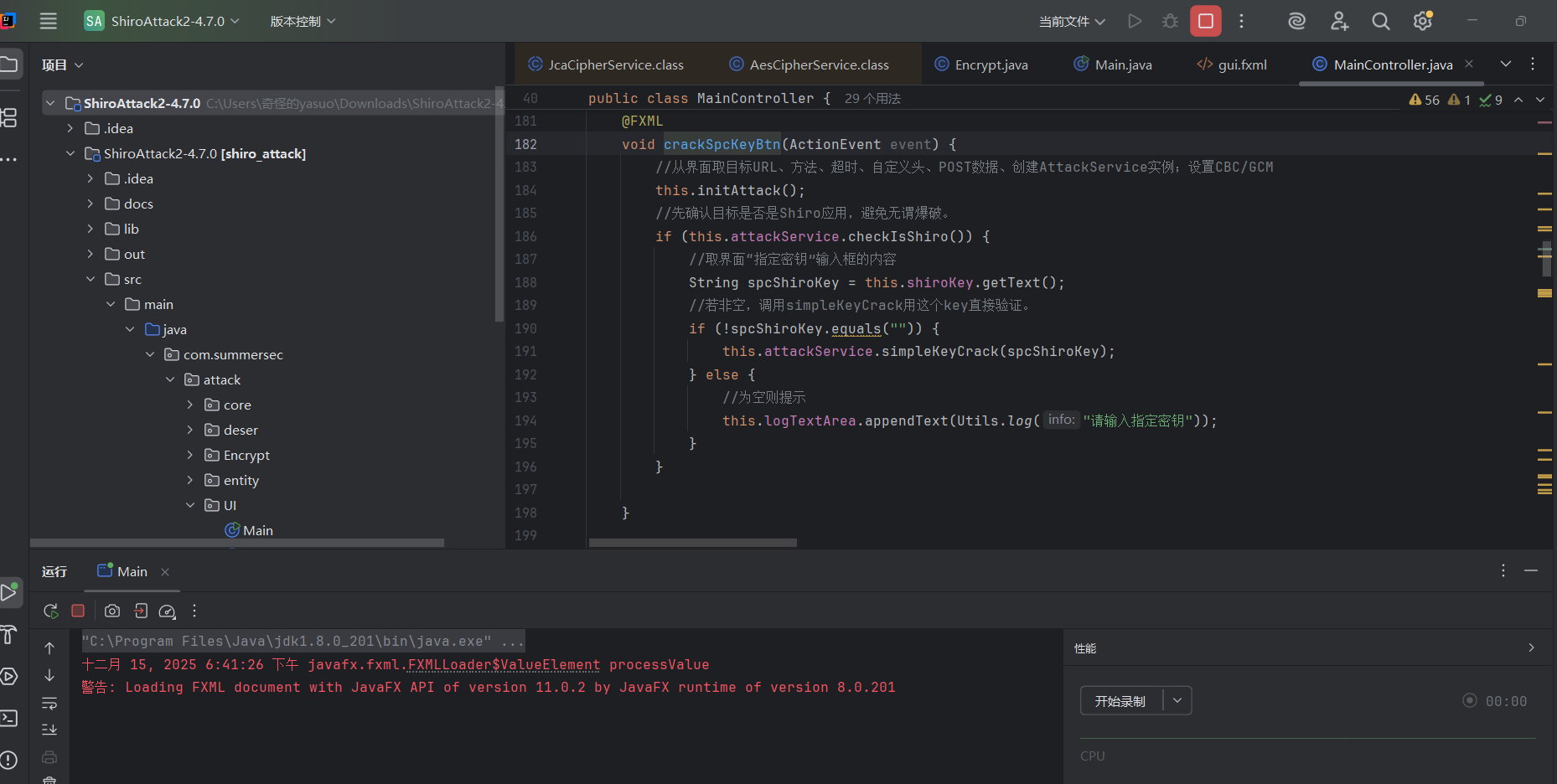The height and width of the screenshot is (784, 1557).
Task: Collapse the UI package in project tree
Action: coord(190,505)
